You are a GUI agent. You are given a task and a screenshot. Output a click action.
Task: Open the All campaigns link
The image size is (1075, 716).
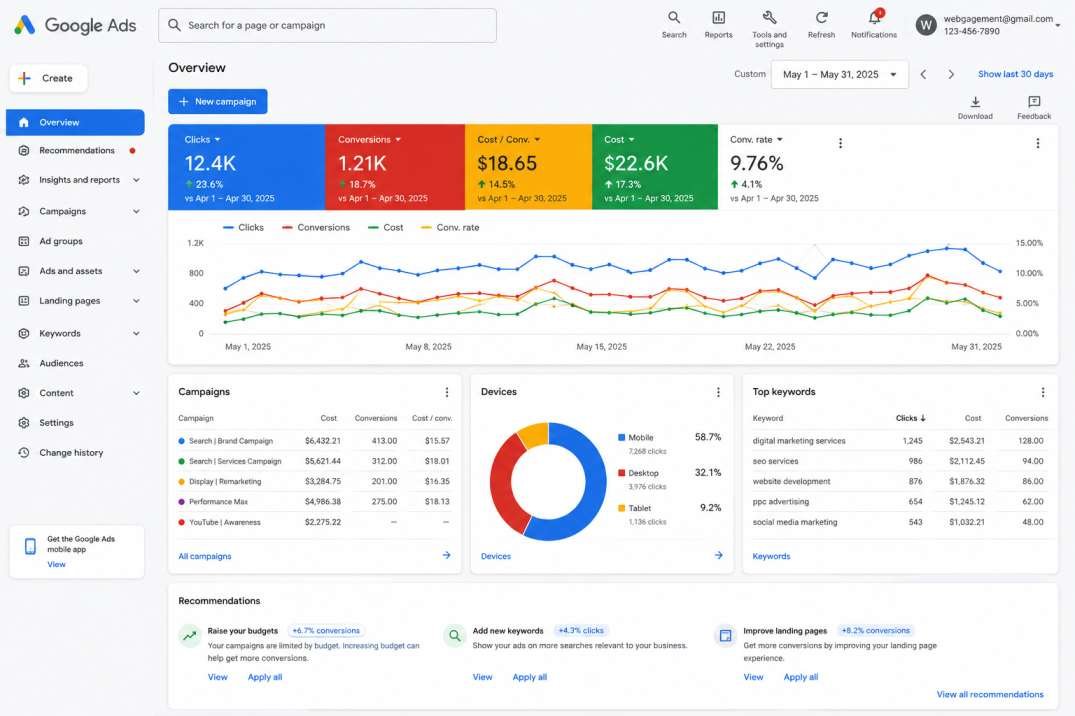pos(204,556)
